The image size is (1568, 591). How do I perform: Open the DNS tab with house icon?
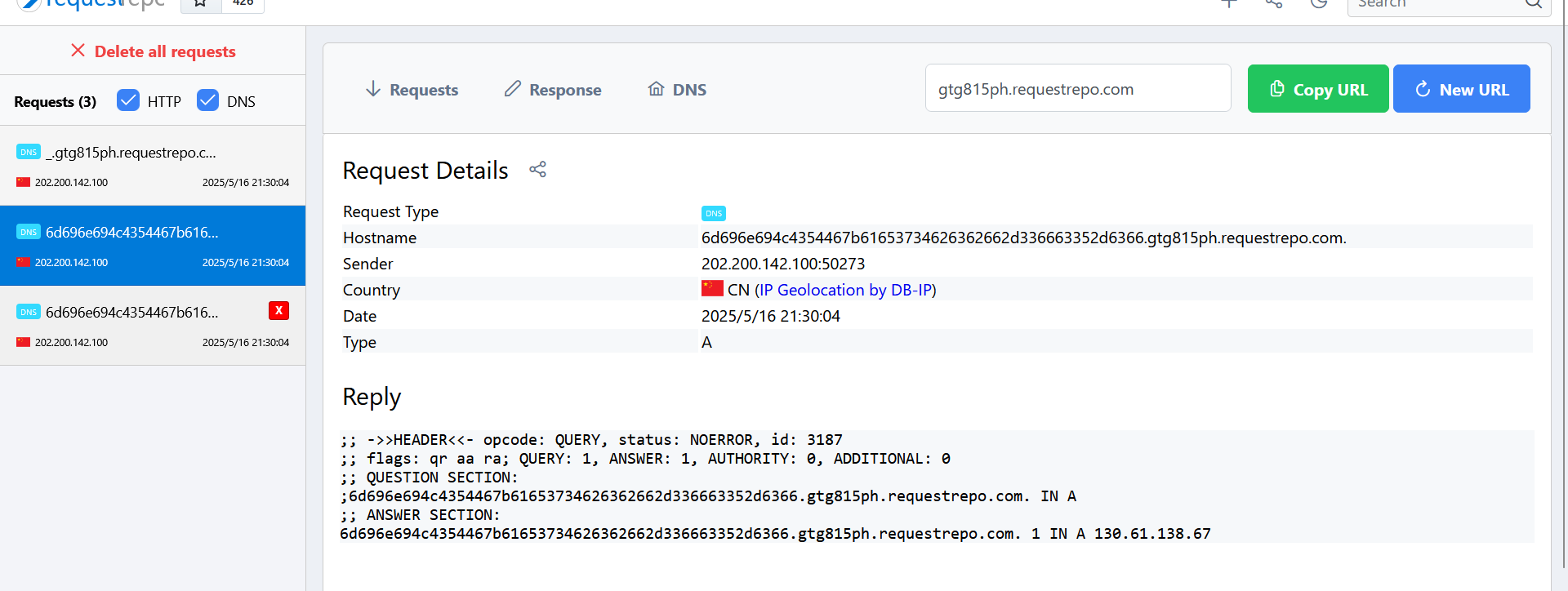677,90
